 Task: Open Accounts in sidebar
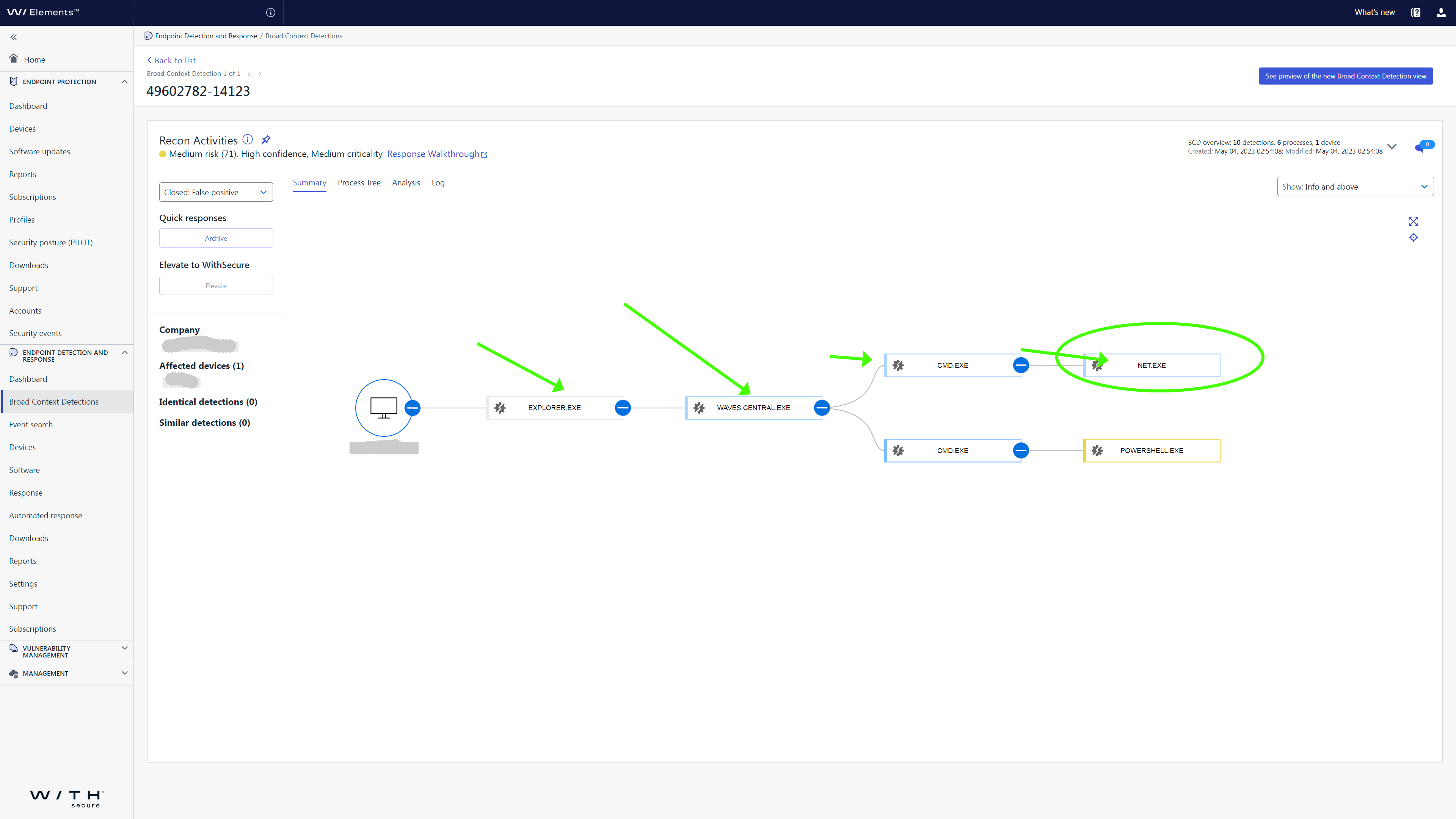(x=25, y=311)
